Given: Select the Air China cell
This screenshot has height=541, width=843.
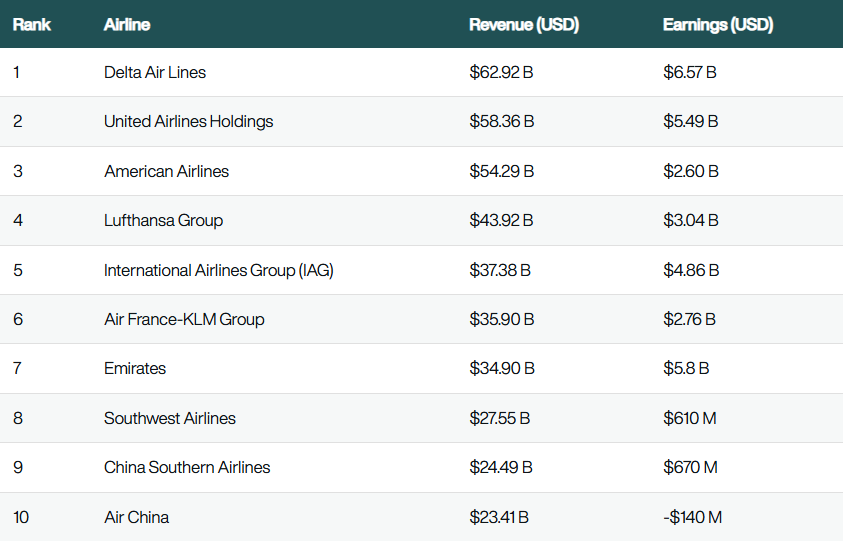Looking at the screenshot, I should 136,517.
